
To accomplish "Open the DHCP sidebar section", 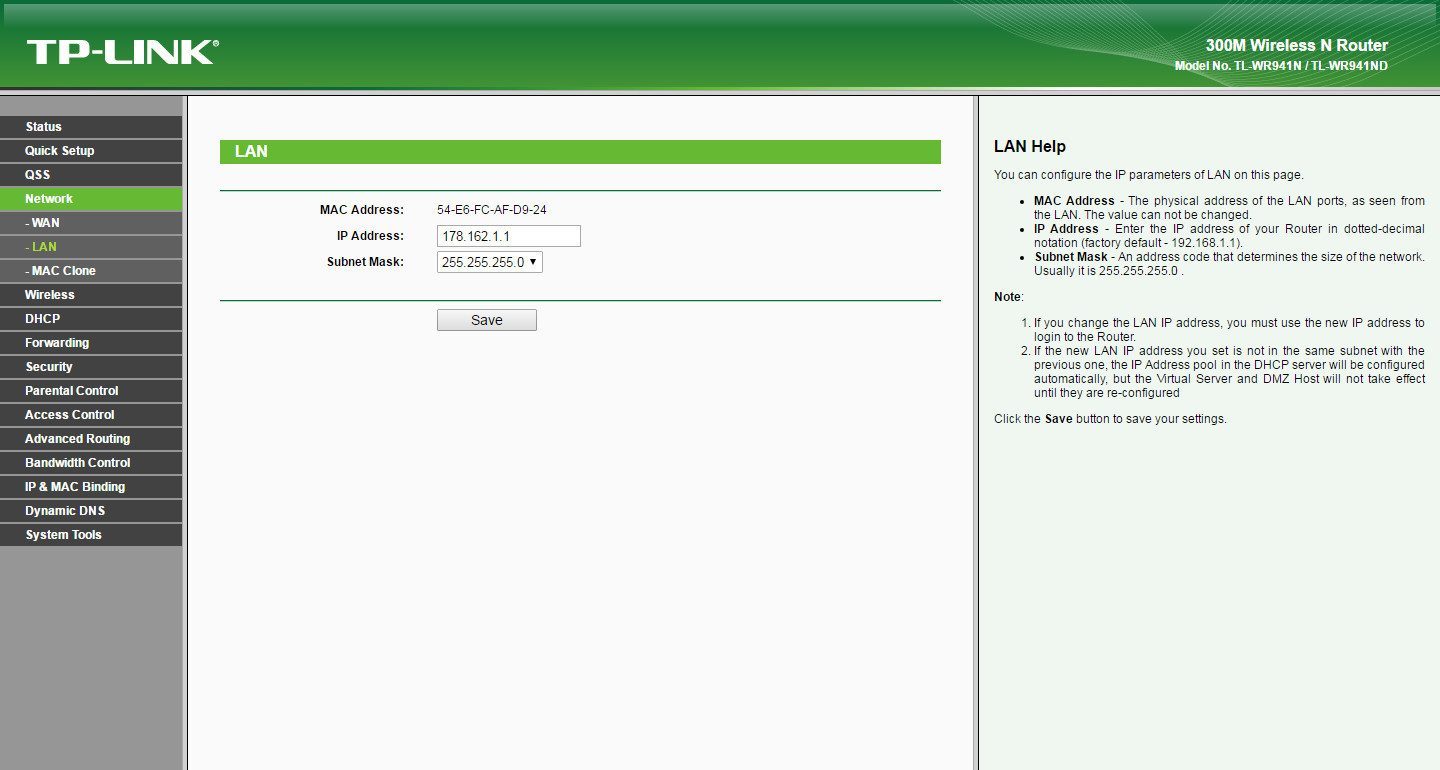I will pyautogui.click(x=91, y=319).
